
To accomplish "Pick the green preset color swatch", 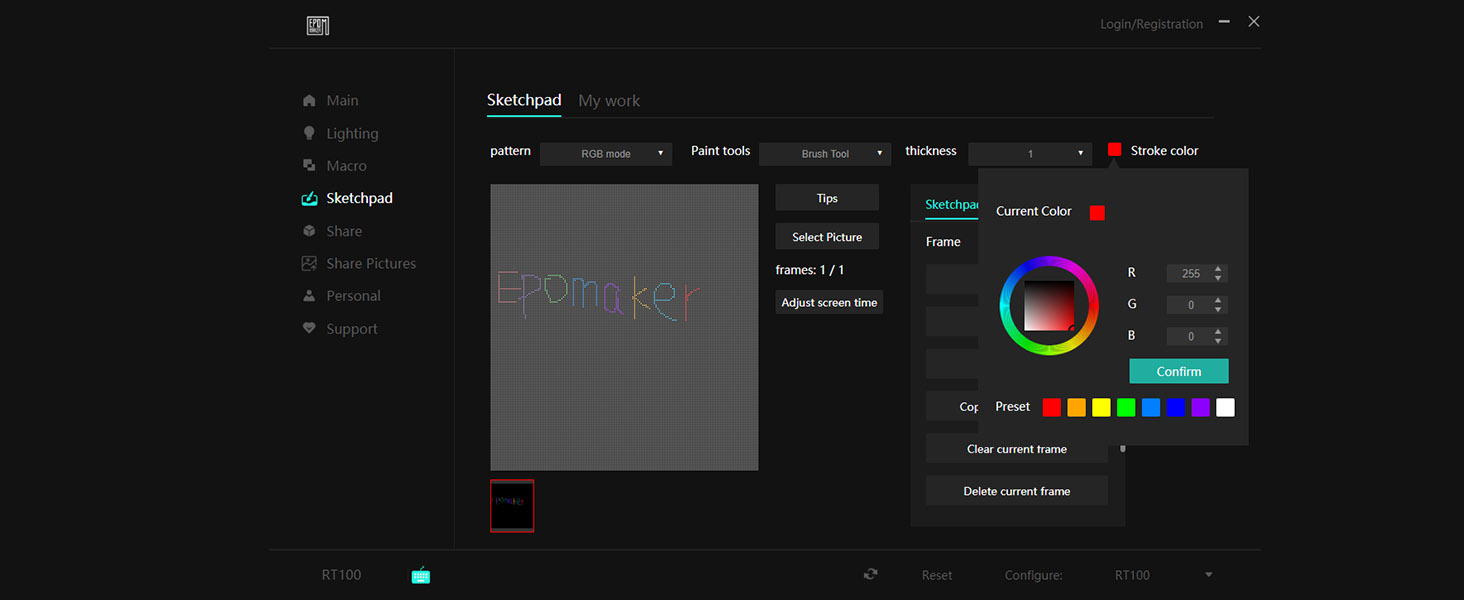I will (1126, 407).
